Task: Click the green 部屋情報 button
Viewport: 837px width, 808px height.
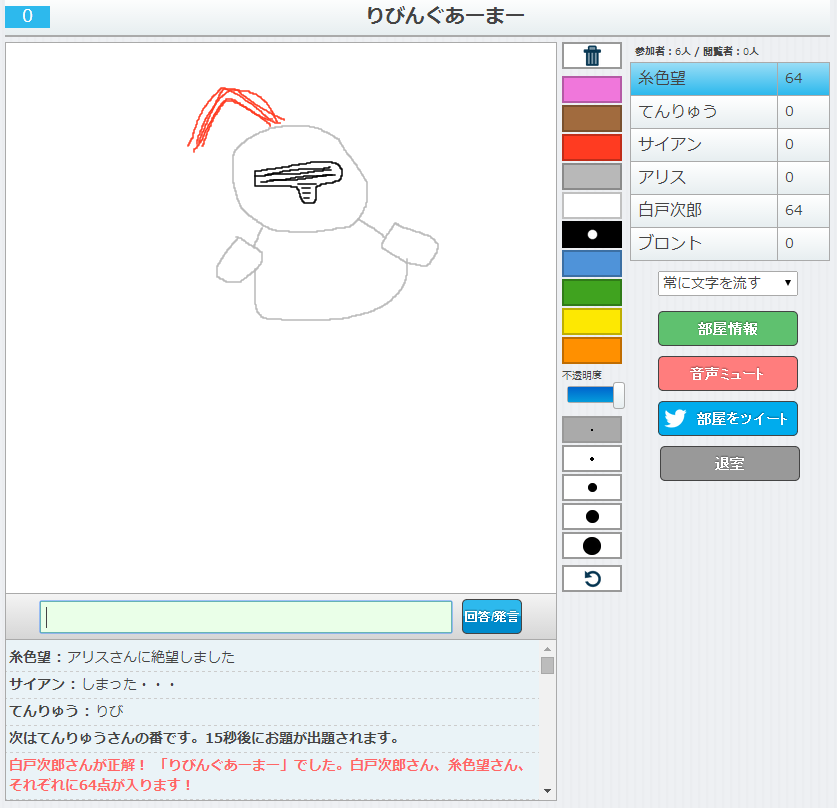Action: coord(728,328)
